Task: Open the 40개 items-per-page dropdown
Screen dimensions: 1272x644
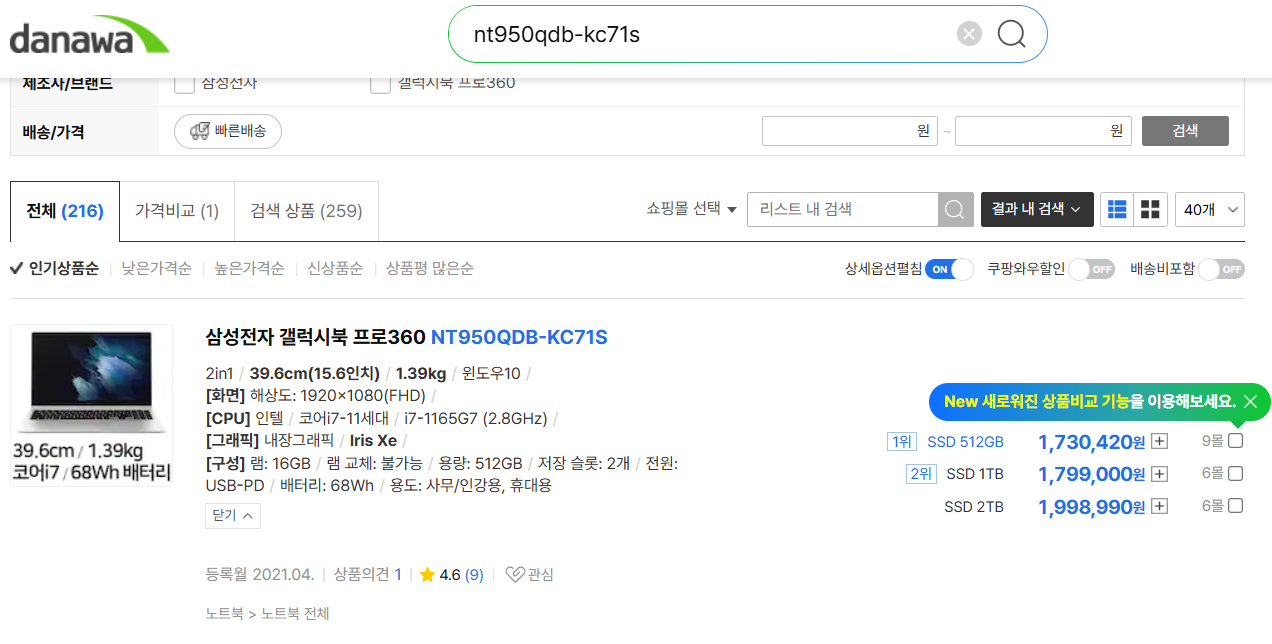Action: point(1210,210)
